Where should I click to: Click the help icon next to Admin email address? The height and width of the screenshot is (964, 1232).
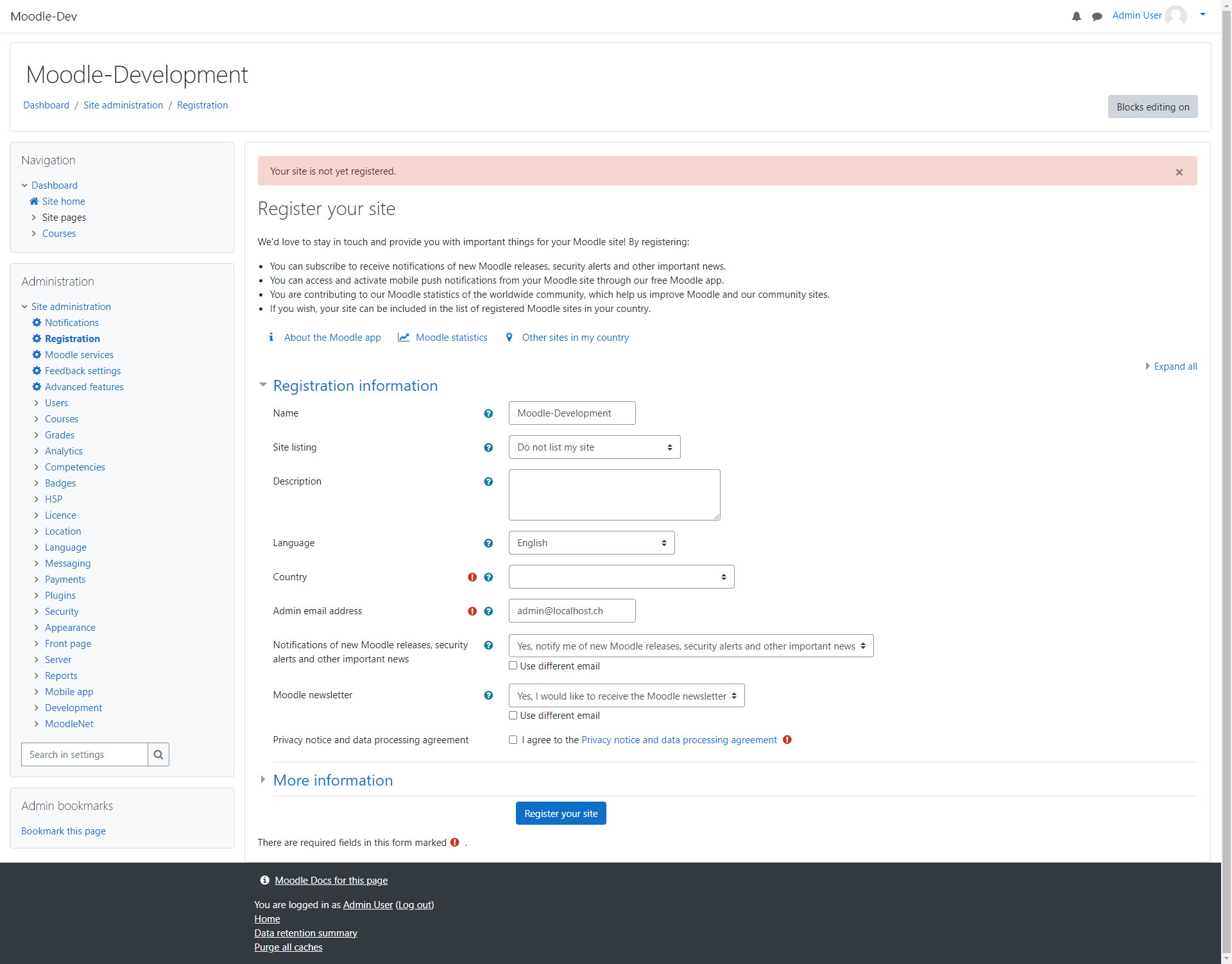(488, 612)
